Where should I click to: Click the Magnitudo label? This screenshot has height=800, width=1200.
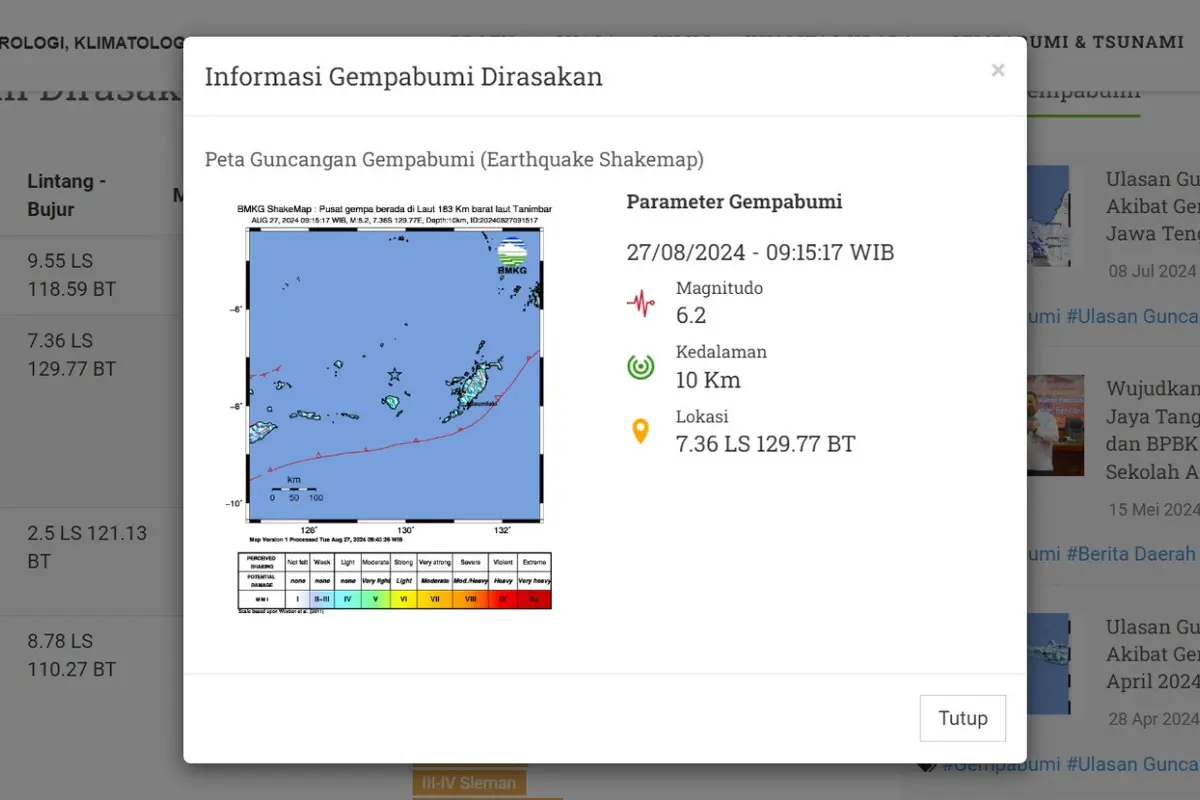[x=719, y=288]
